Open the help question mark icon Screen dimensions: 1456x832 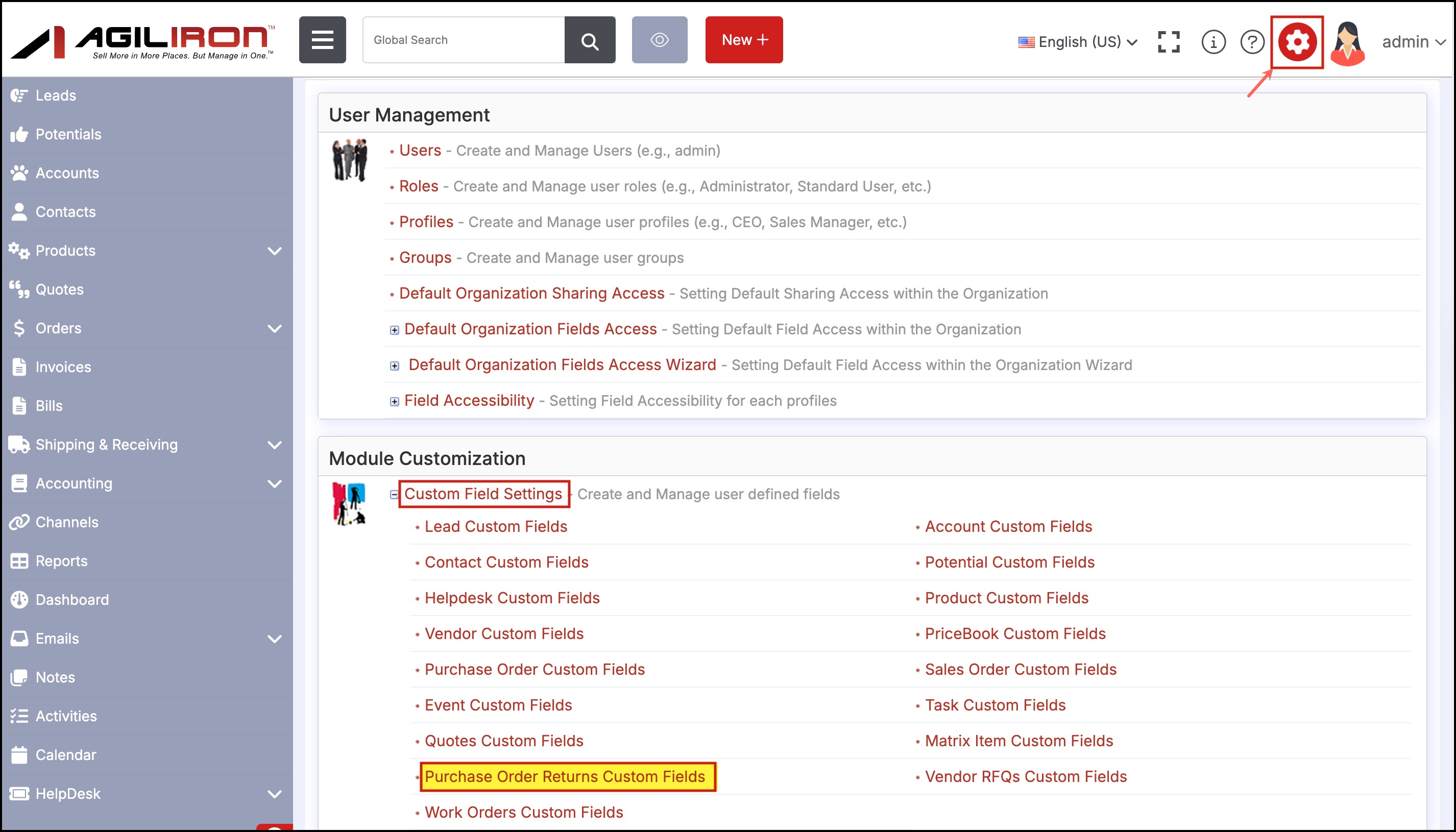coord(1252,42)
